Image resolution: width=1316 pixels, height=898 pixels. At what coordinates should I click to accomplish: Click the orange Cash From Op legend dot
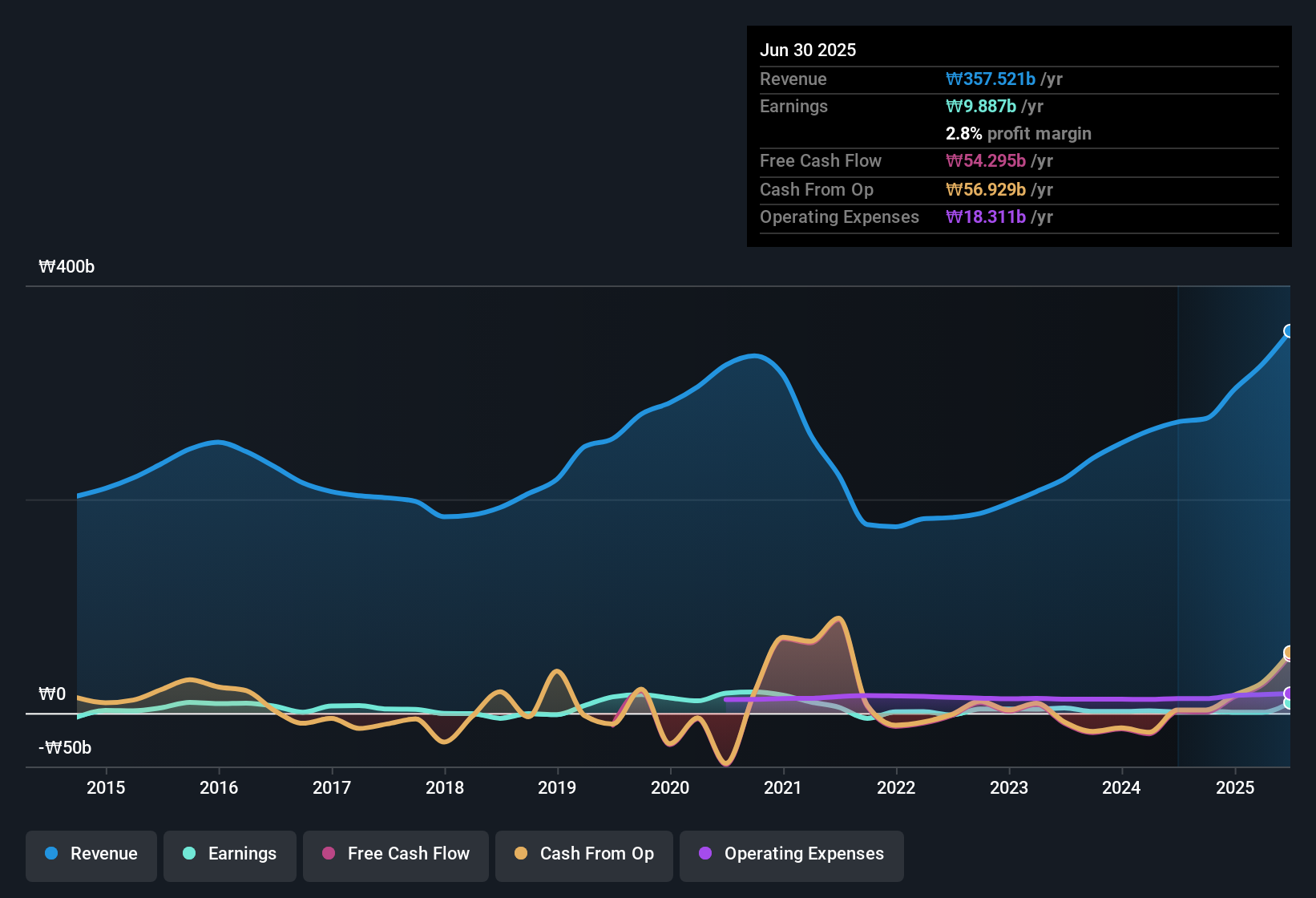(x=521, y=854)
